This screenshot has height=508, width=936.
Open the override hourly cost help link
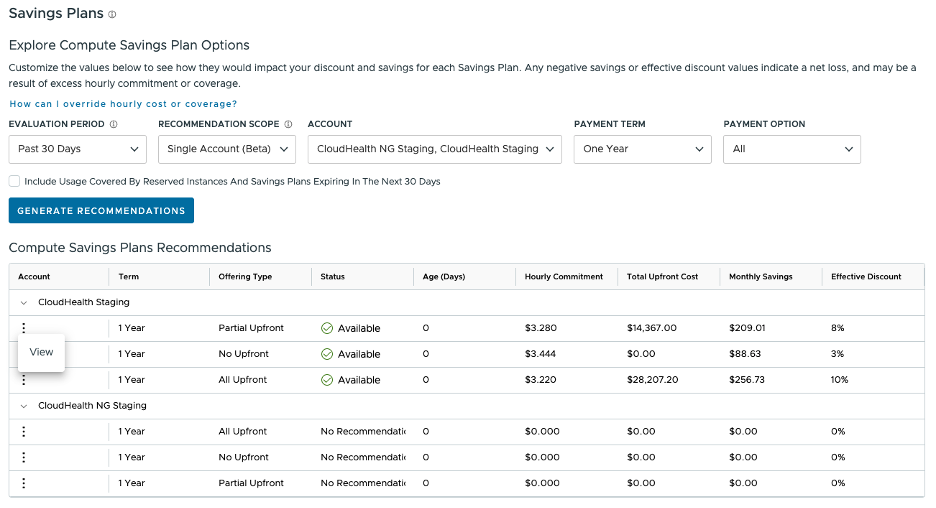123,104
